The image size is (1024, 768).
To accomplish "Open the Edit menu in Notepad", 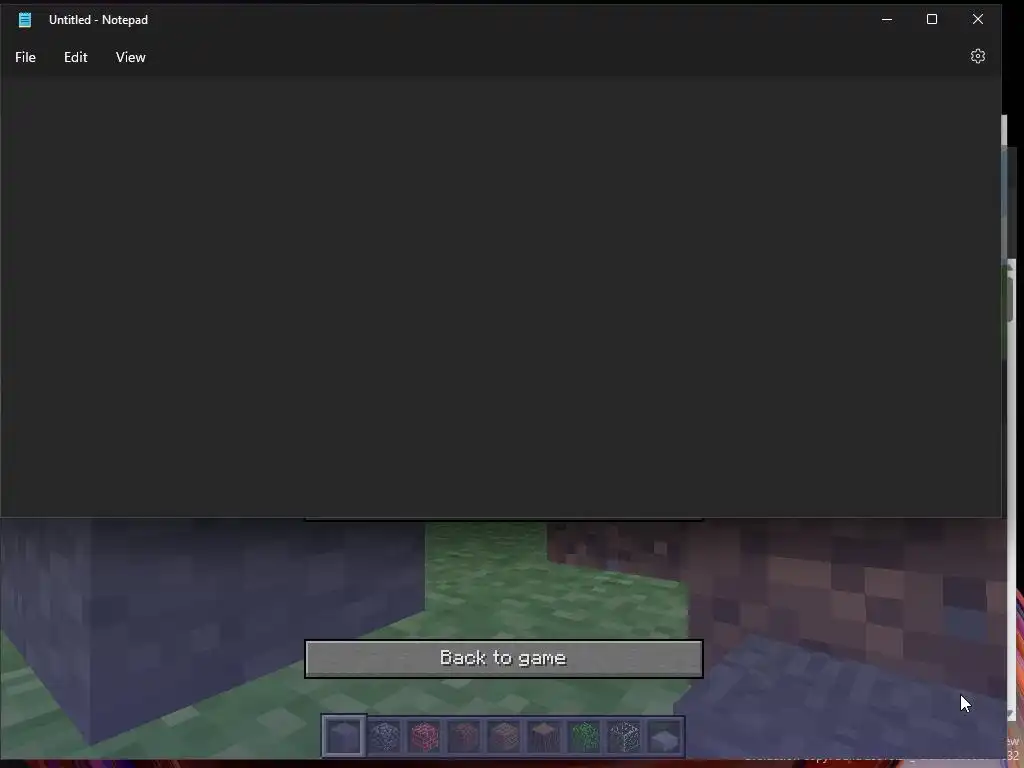I will (76, 57).
